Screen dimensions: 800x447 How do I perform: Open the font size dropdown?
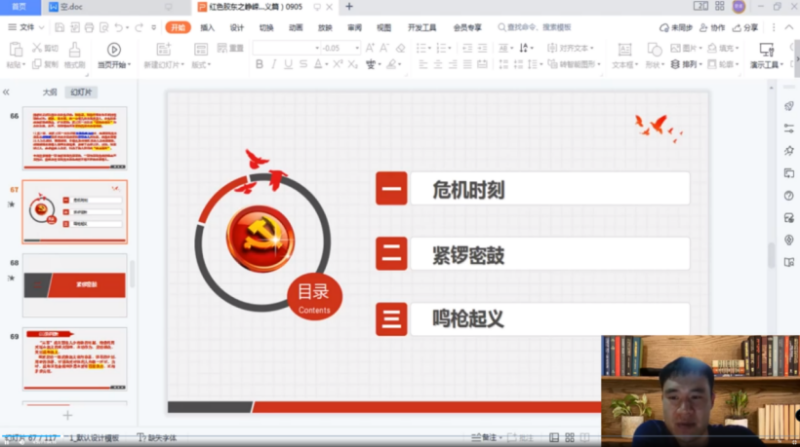(357, 48)
